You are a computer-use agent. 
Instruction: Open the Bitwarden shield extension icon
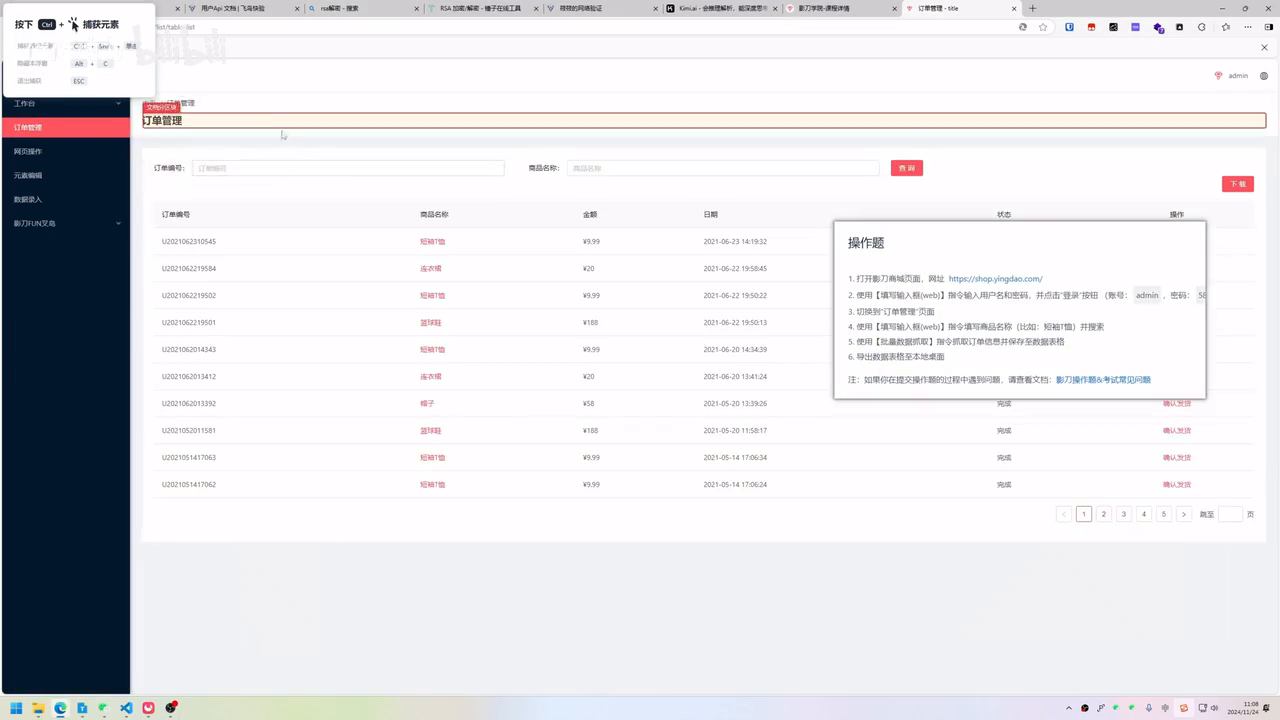tap(1069, 27)
